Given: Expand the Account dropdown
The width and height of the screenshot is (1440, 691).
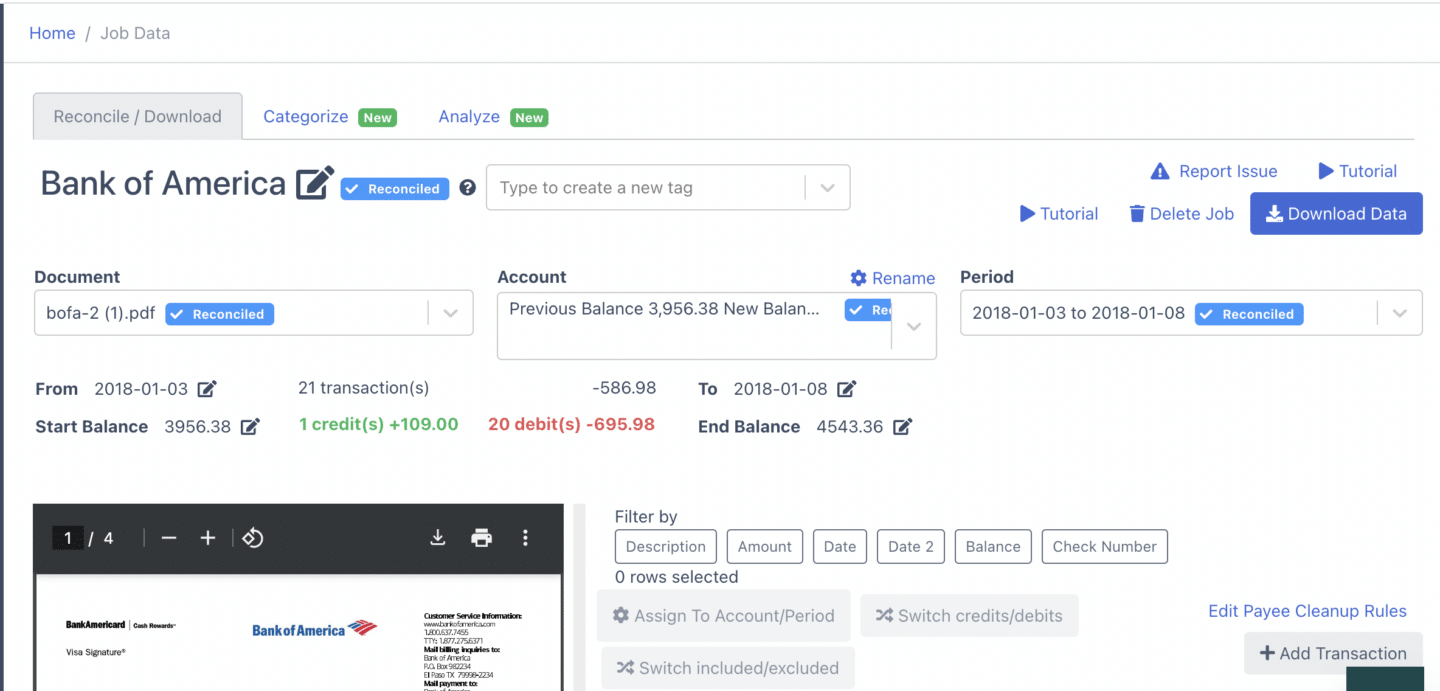Looking at the screenshot, I should coord(913,326).
